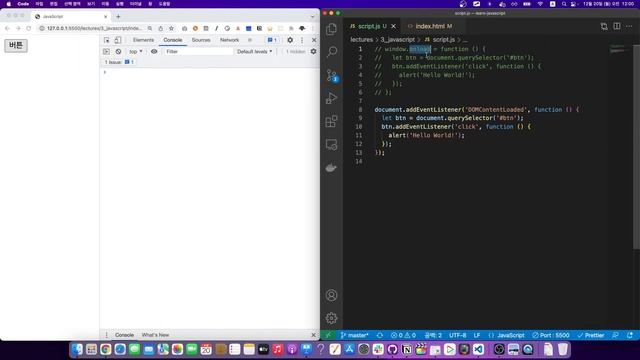Reload the Chrome page
Viewport: 640px width, 360px height.
(29, 28)
